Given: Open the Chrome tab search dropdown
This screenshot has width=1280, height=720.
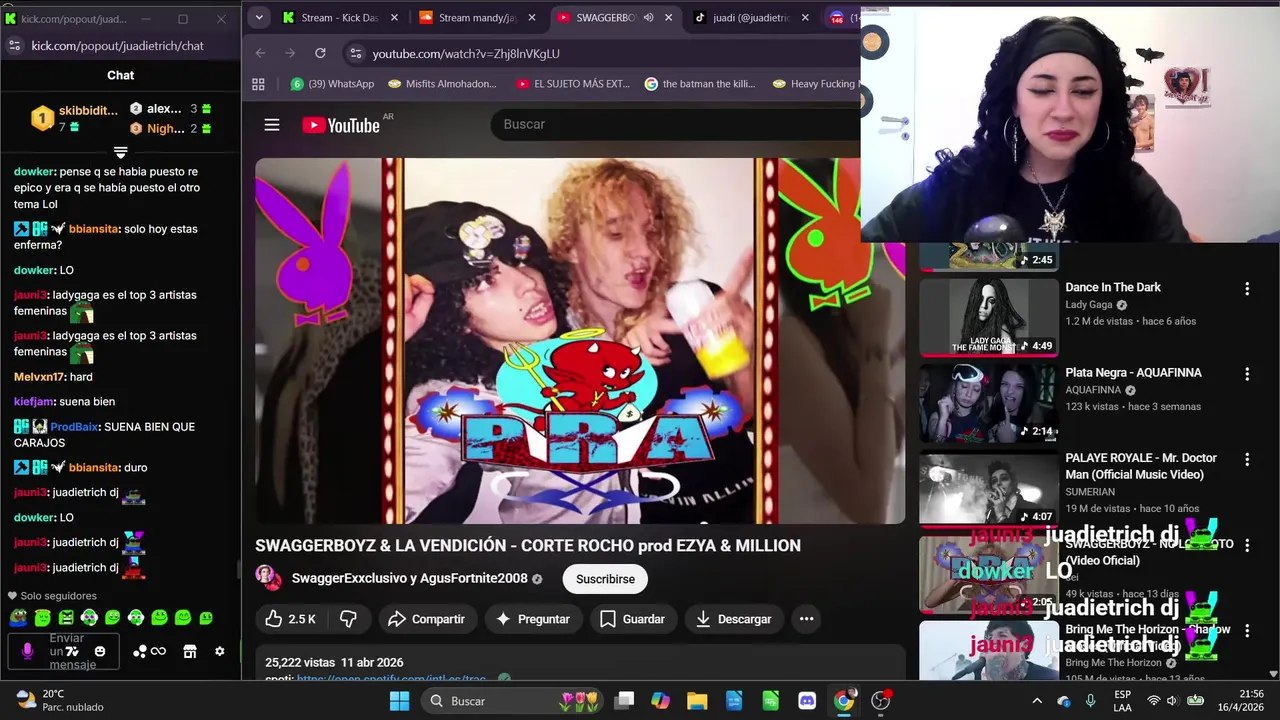Looking at the screenshot, I should point(259,18).
